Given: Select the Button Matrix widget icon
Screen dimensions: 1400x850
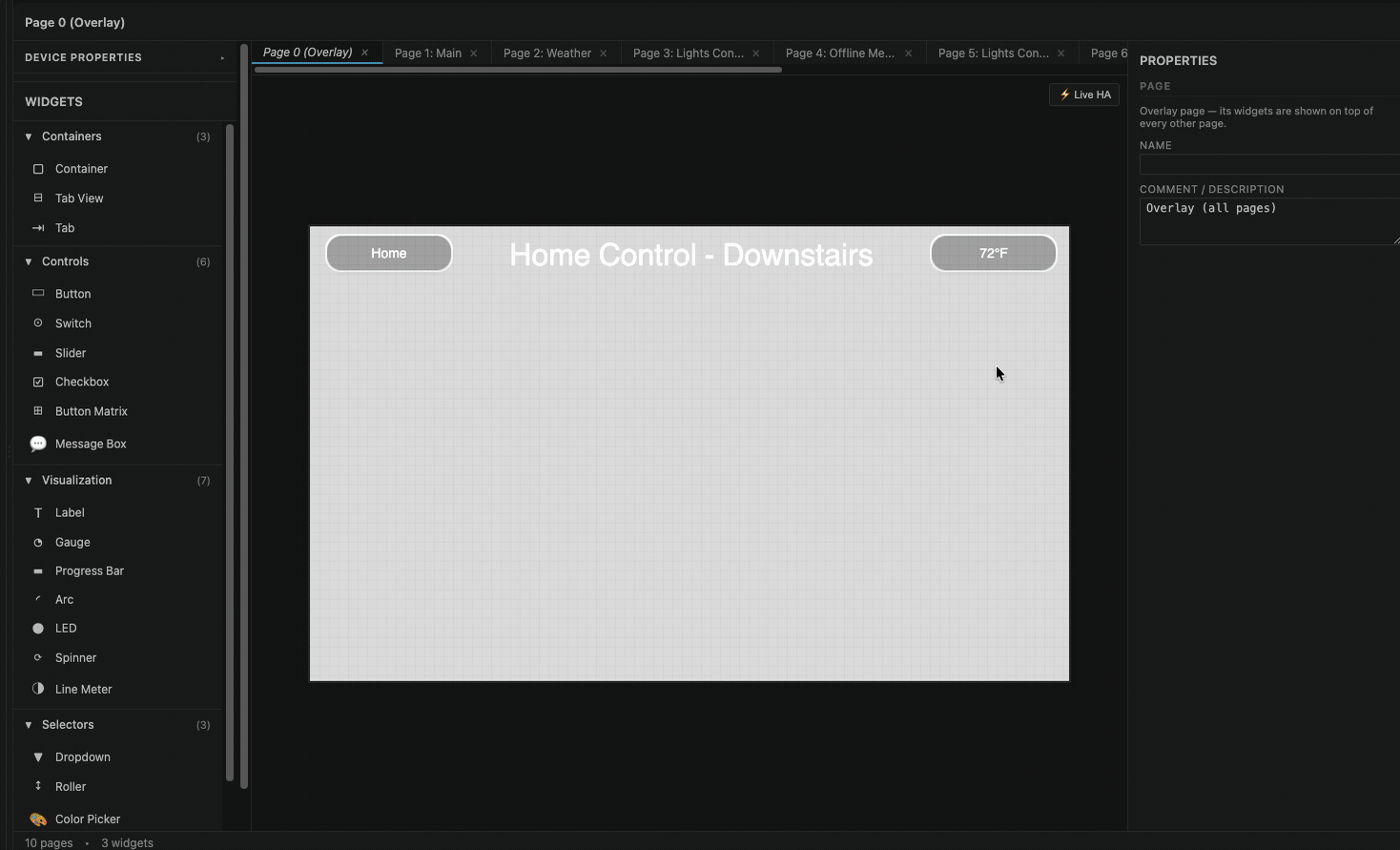Looking at the screenshot, I should [38, 411].
